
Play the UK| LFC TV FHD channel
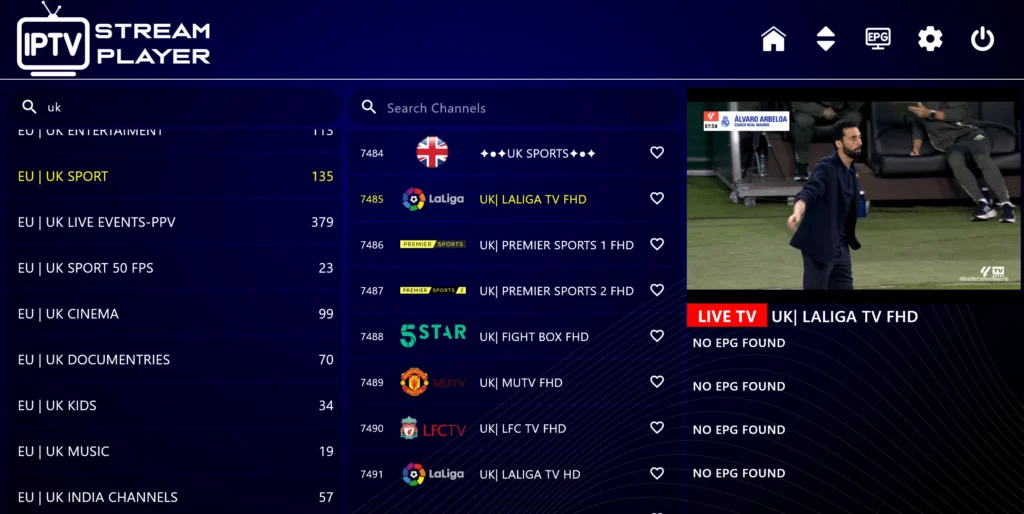coord(513,428)
